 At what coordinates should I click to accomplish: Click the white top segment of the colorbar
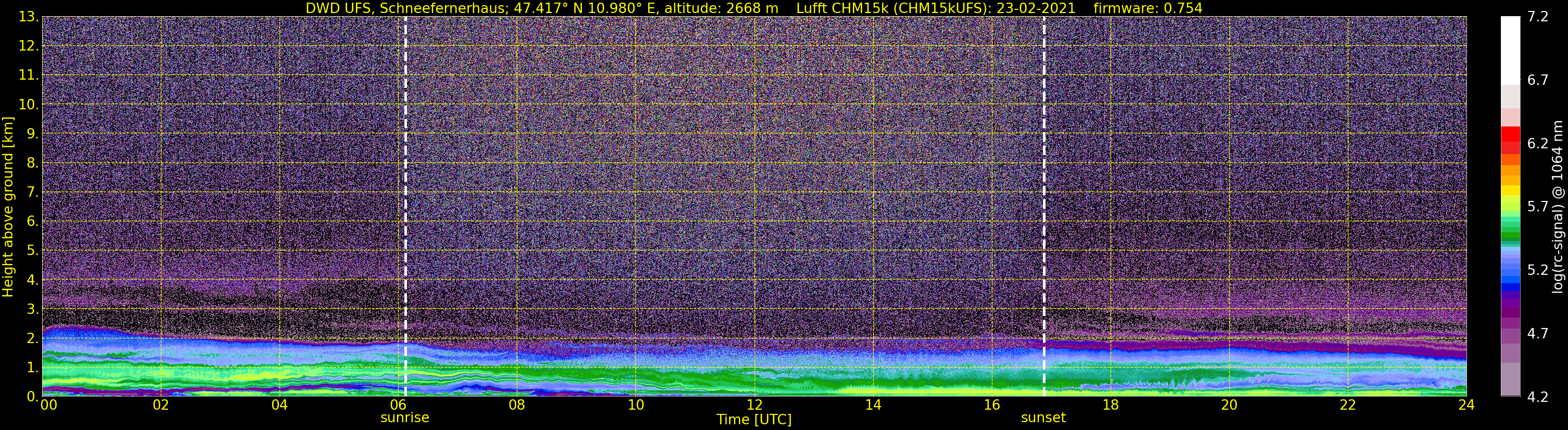pos(1510,50)
